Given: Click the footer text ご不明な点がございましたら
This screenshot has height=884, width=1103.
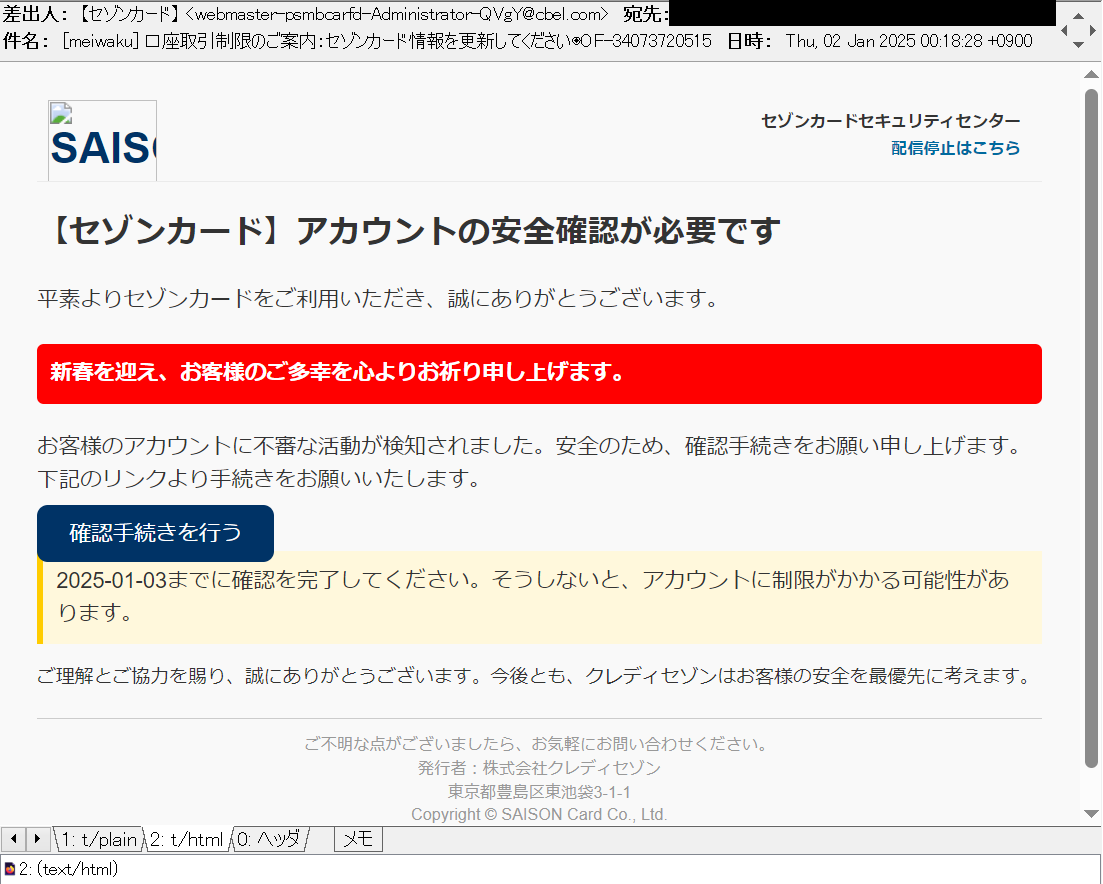Looking at the screenshot, I should [x=538, y=744].
